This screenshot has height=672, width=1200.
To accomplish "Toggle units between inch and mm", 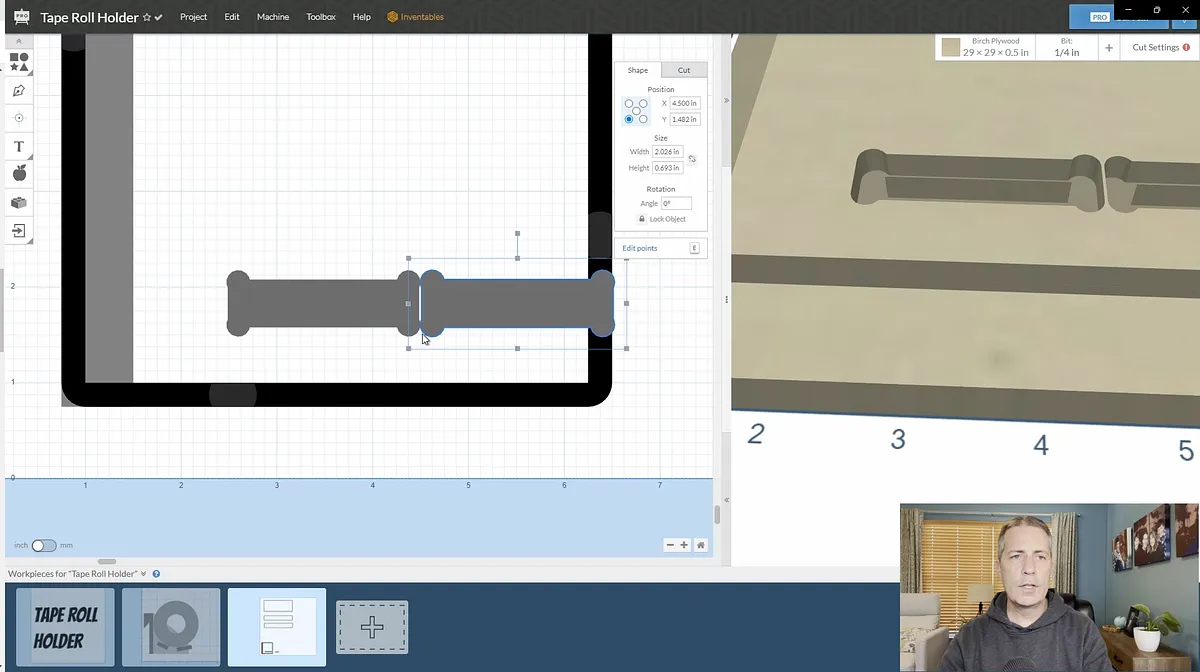I will tap(44, 546).
